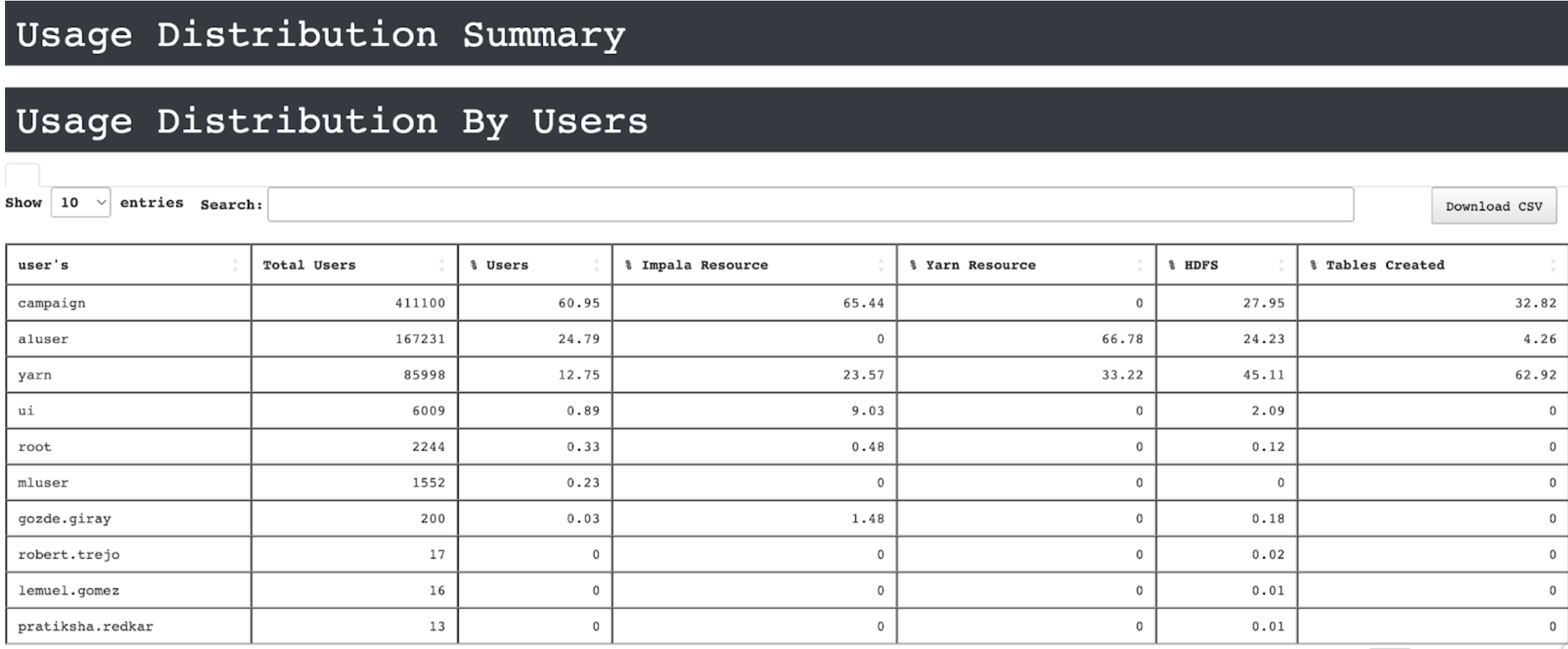Click the value "32.82" in Tables Created
The height and width of the screenshot is (649, 1568).
click(1536, 303)
